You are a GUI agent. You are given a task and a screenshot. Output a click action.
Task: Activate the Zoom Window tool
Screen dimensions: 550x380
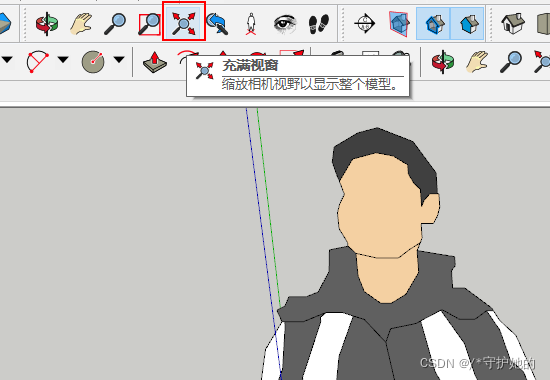pos(149,24)
